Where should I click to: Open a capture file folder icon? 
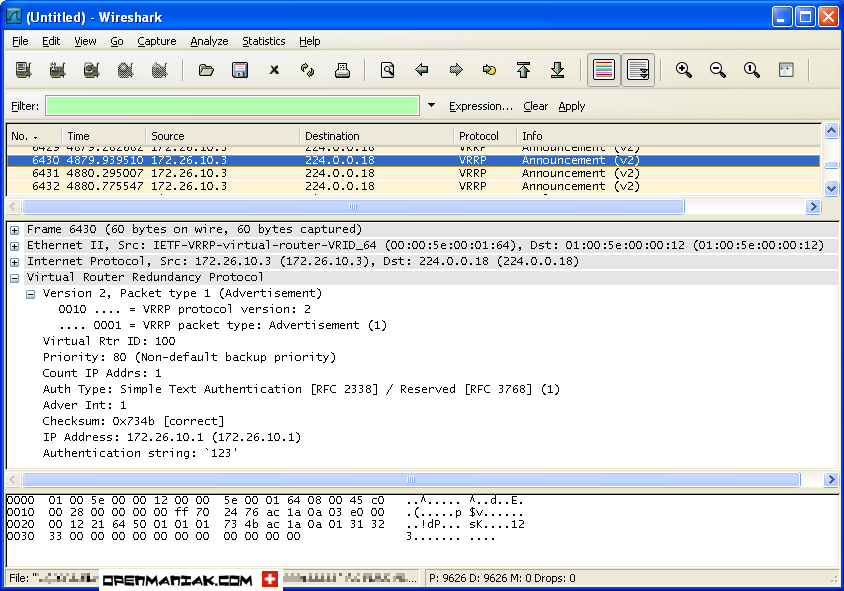click(206, 70)
